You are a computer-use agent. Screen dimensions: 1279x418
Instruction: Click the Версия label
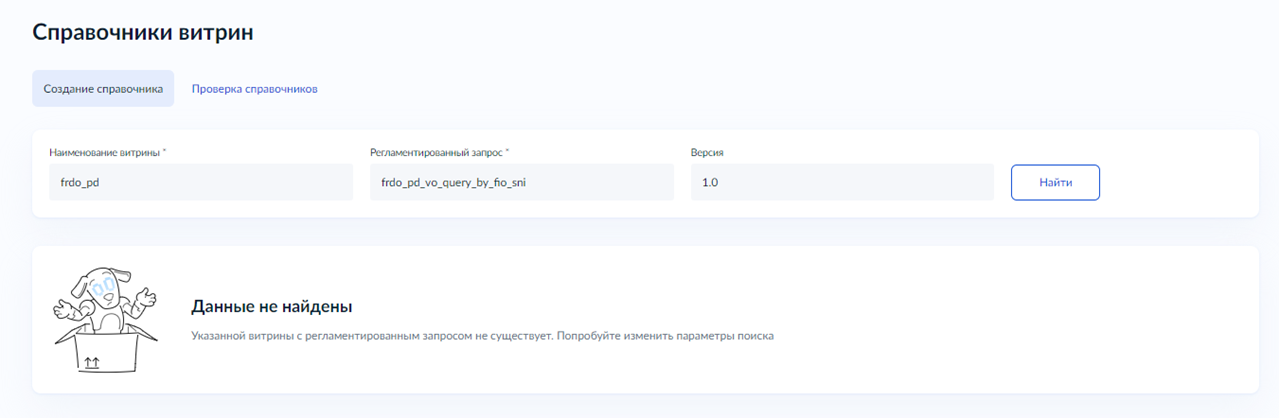coord(707,152)
